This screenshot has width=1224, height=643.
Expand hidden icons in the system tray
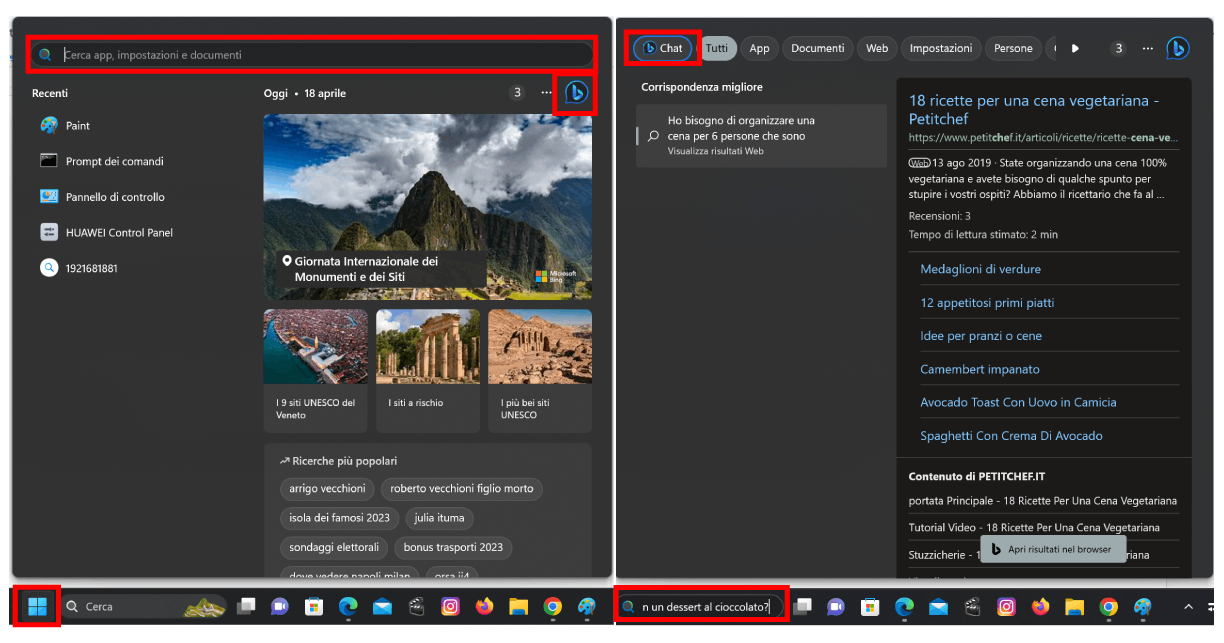(x=1188, y=606)
